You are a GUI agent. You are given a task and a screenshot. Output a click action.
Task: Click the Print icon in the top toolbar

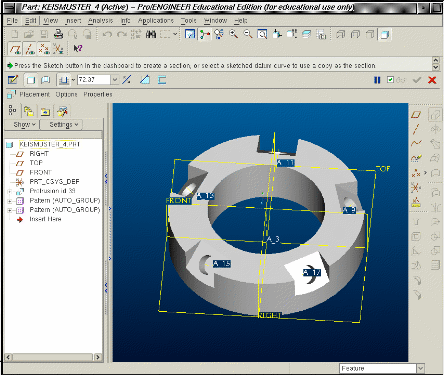58,34
